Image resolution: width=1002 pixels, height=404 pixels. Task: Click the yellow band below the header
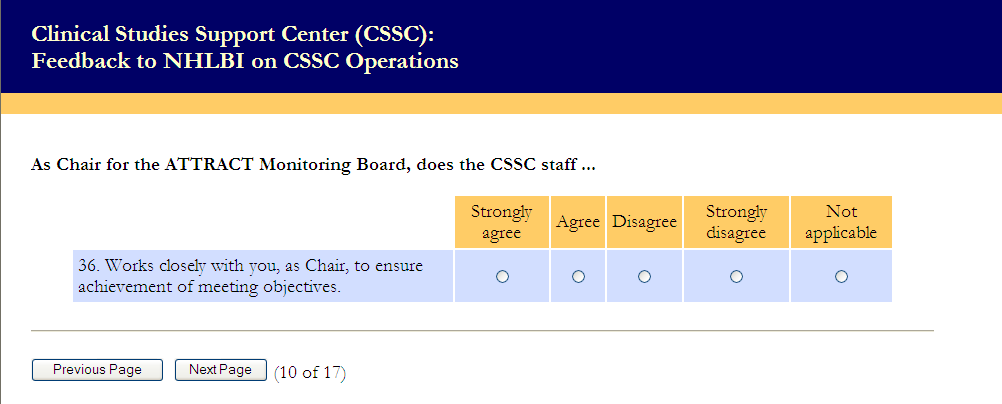pos(500,103)
